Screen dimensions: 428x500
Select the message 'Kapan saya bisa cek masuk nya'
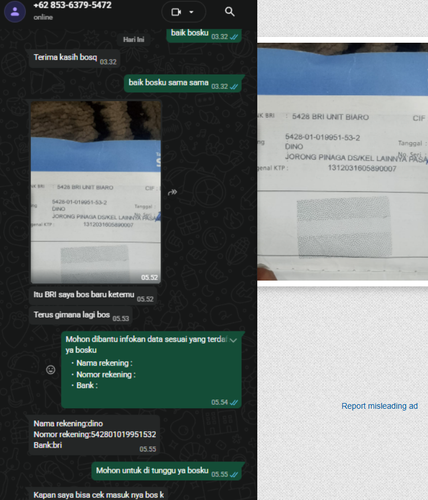[x=98, y=495]
